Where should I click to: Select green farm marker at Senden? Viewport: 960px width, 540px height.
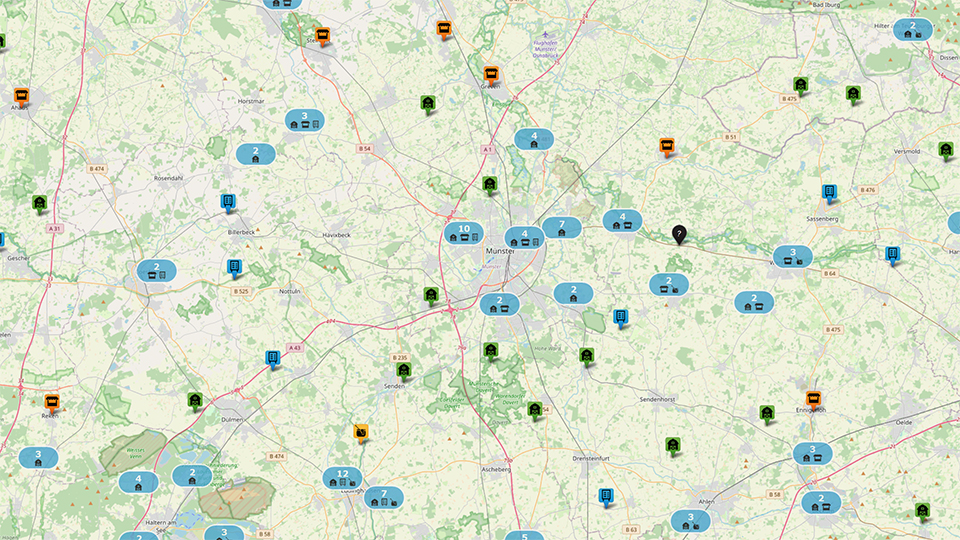click(x=403, y=371)
